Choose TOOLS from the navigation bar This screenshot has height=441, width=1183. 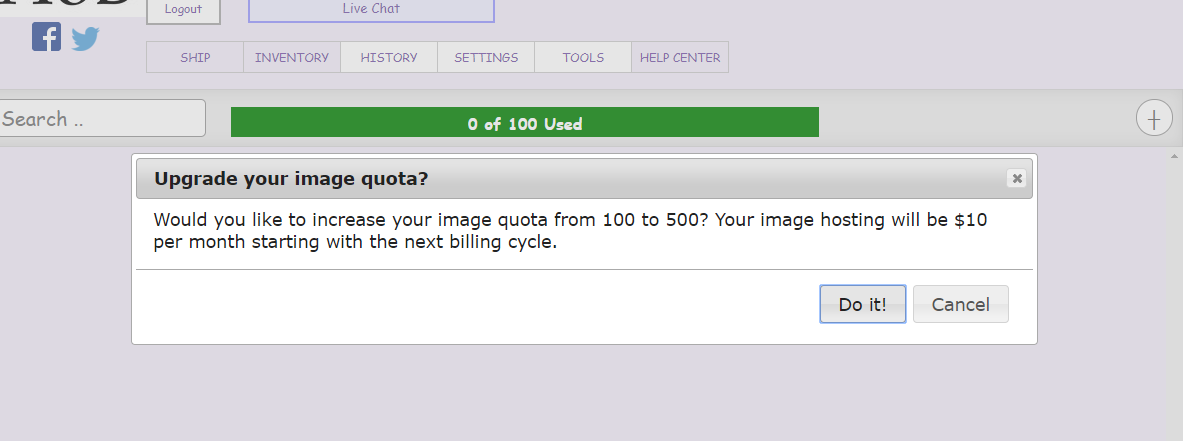pos(583,57)
